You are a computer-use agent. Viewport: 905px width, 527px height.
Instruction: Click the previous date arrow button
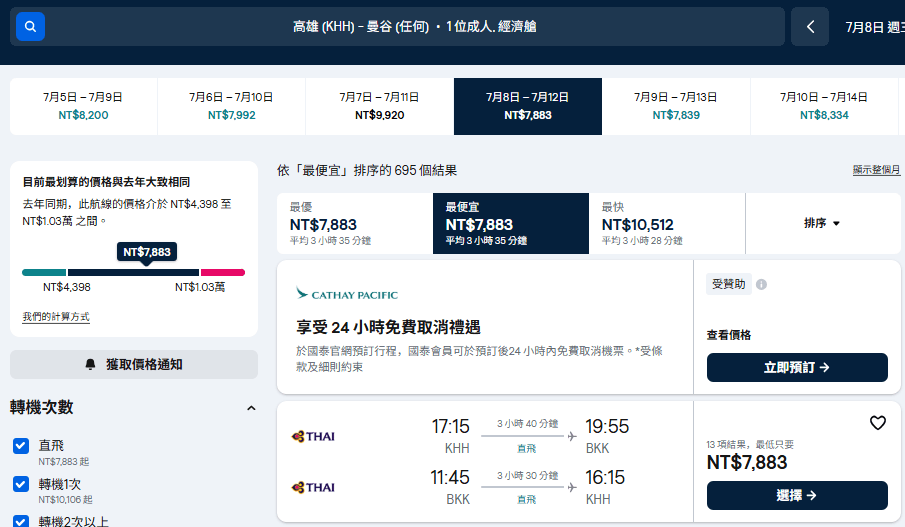click(810, 27)
